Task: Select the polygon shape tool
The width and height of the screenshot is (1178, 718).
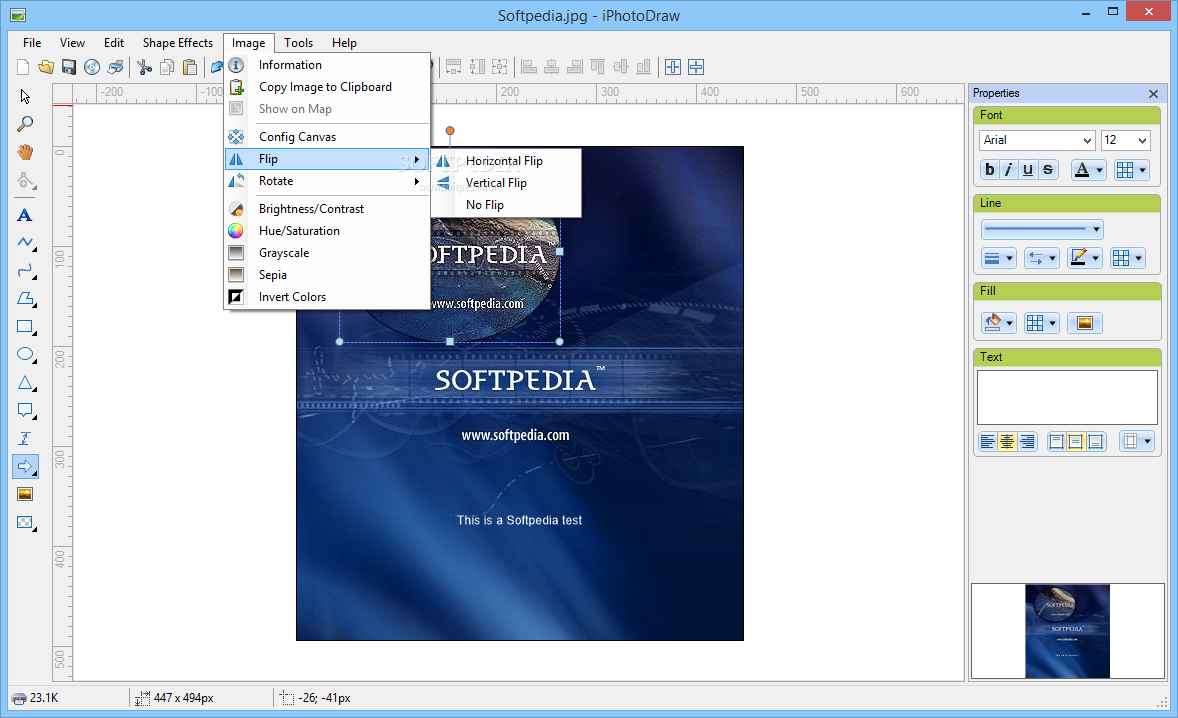Action: pos(26,299)
